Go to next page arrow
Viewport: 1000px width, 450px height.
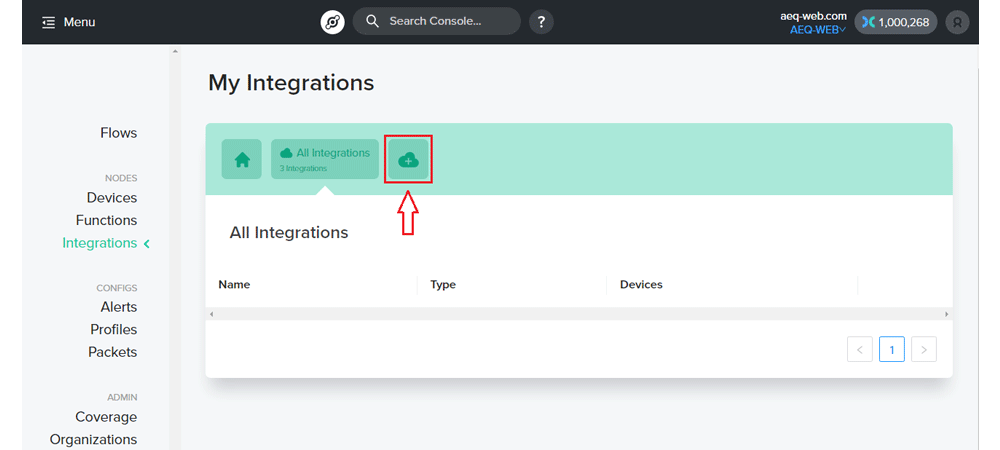924,349
